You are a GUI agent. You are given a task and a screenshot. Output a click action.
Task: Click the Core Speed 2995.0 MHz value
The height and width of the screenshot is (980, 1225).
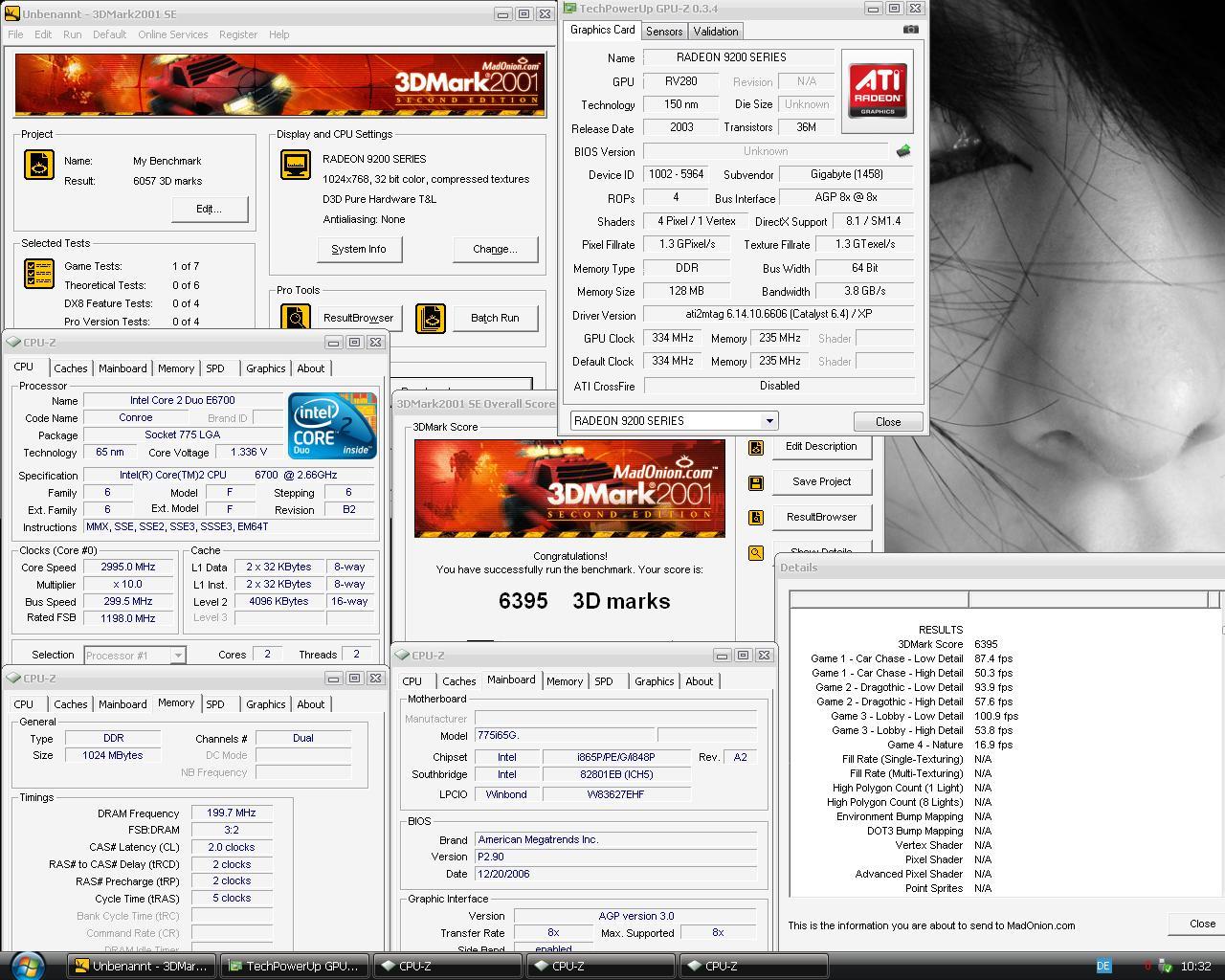click(x=128, y=567)
